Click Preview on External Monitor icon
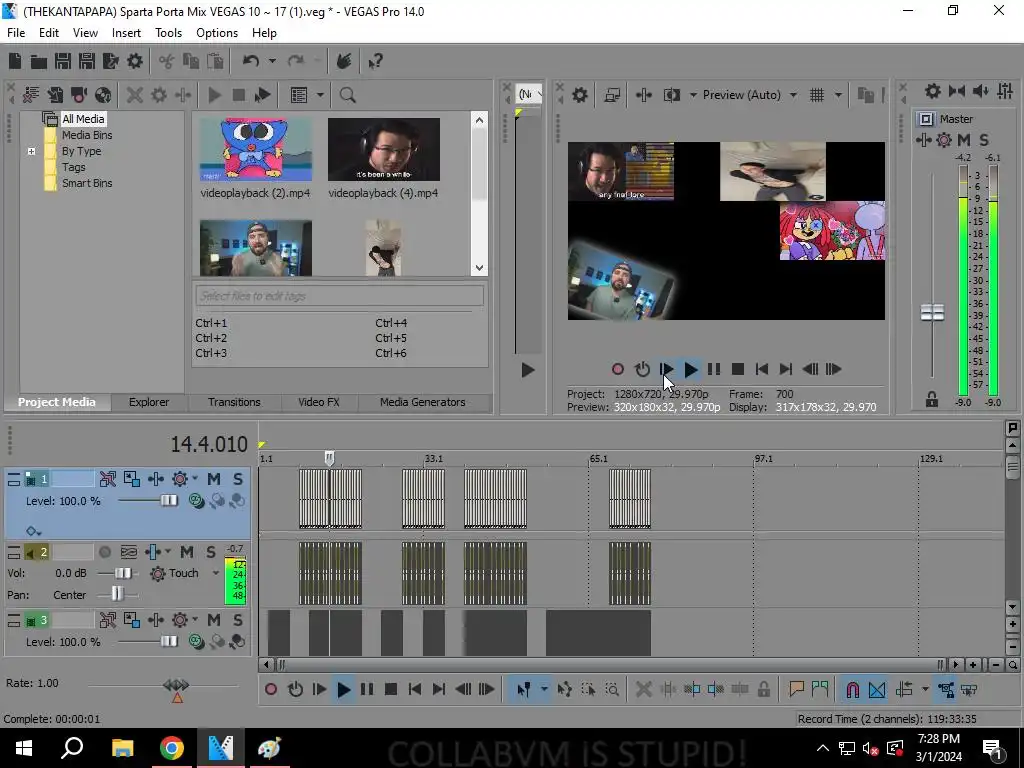Screen dimensions: 1024x768 pos(612,95)
